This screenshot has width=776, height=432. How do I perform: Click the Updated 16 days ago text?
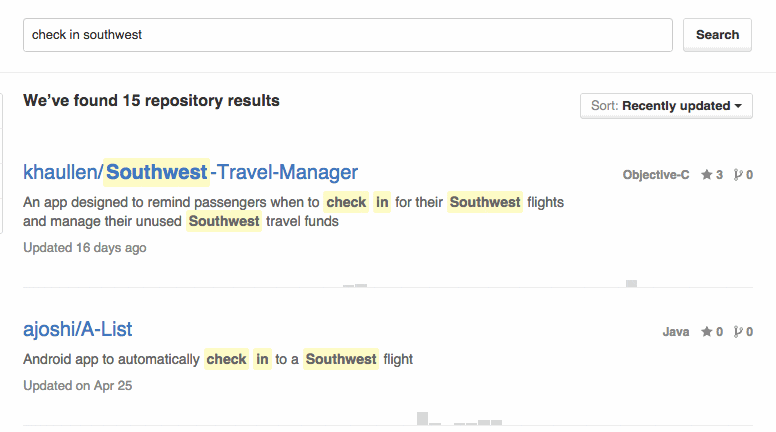coord(85,247)
